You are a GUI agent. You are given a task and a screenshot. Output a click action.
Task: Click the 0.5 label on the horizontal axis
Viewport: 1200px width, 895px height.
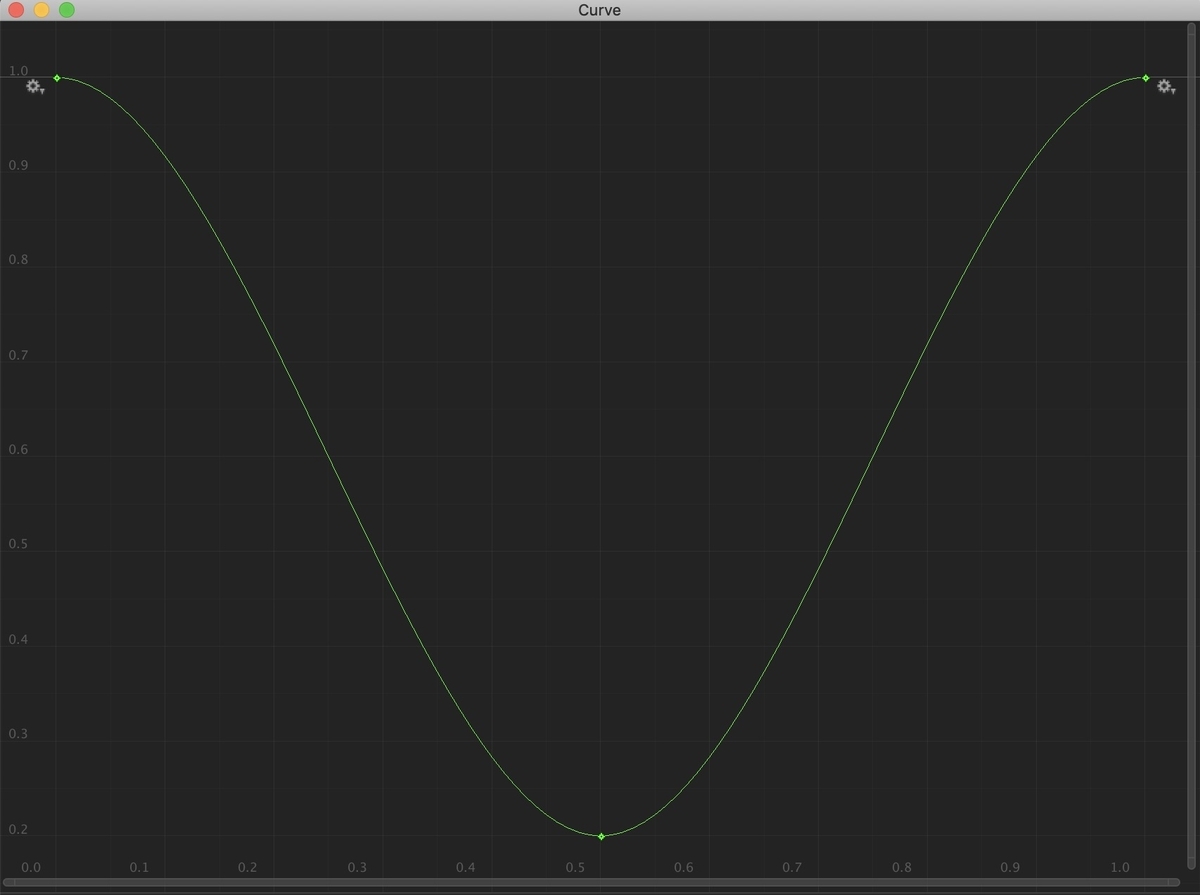point(574,867)
